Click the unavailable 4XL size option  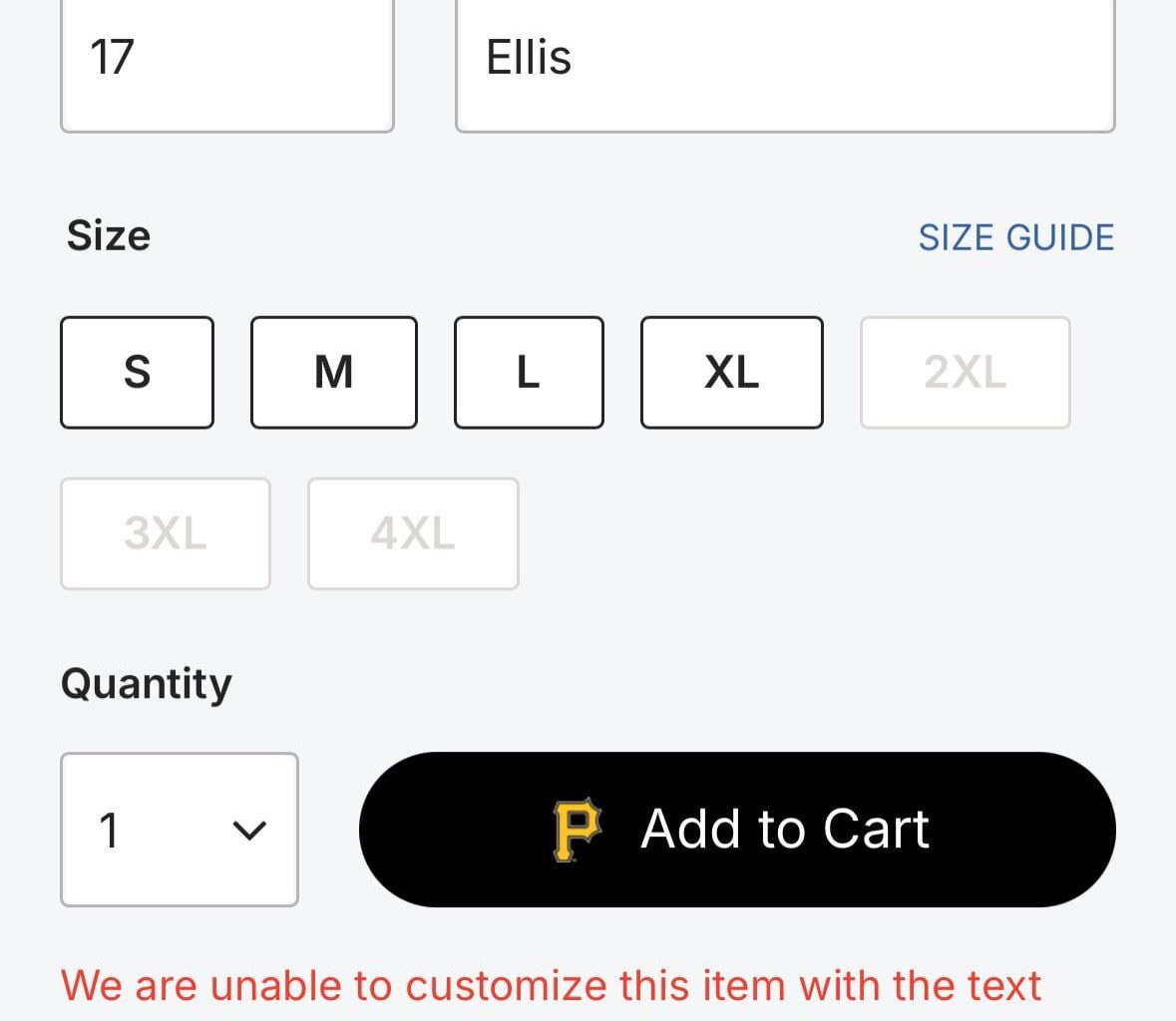coord(412,532)
